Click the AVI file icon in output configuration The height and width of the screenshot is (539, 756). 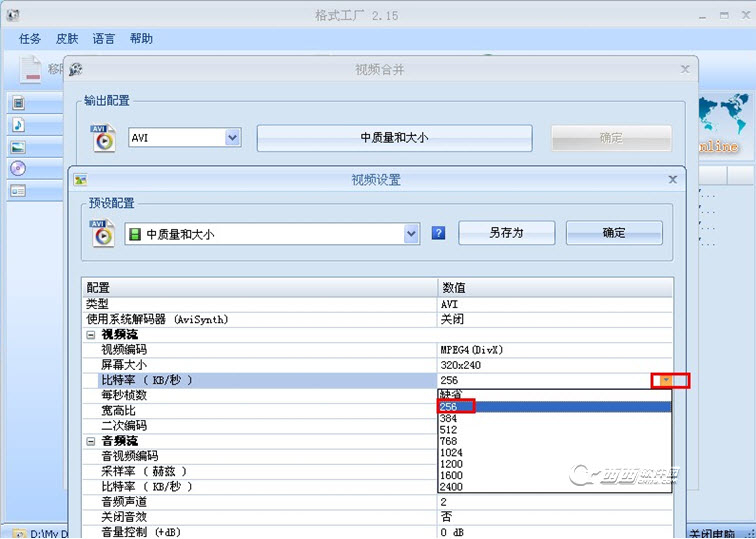click(x=103, y=138)
